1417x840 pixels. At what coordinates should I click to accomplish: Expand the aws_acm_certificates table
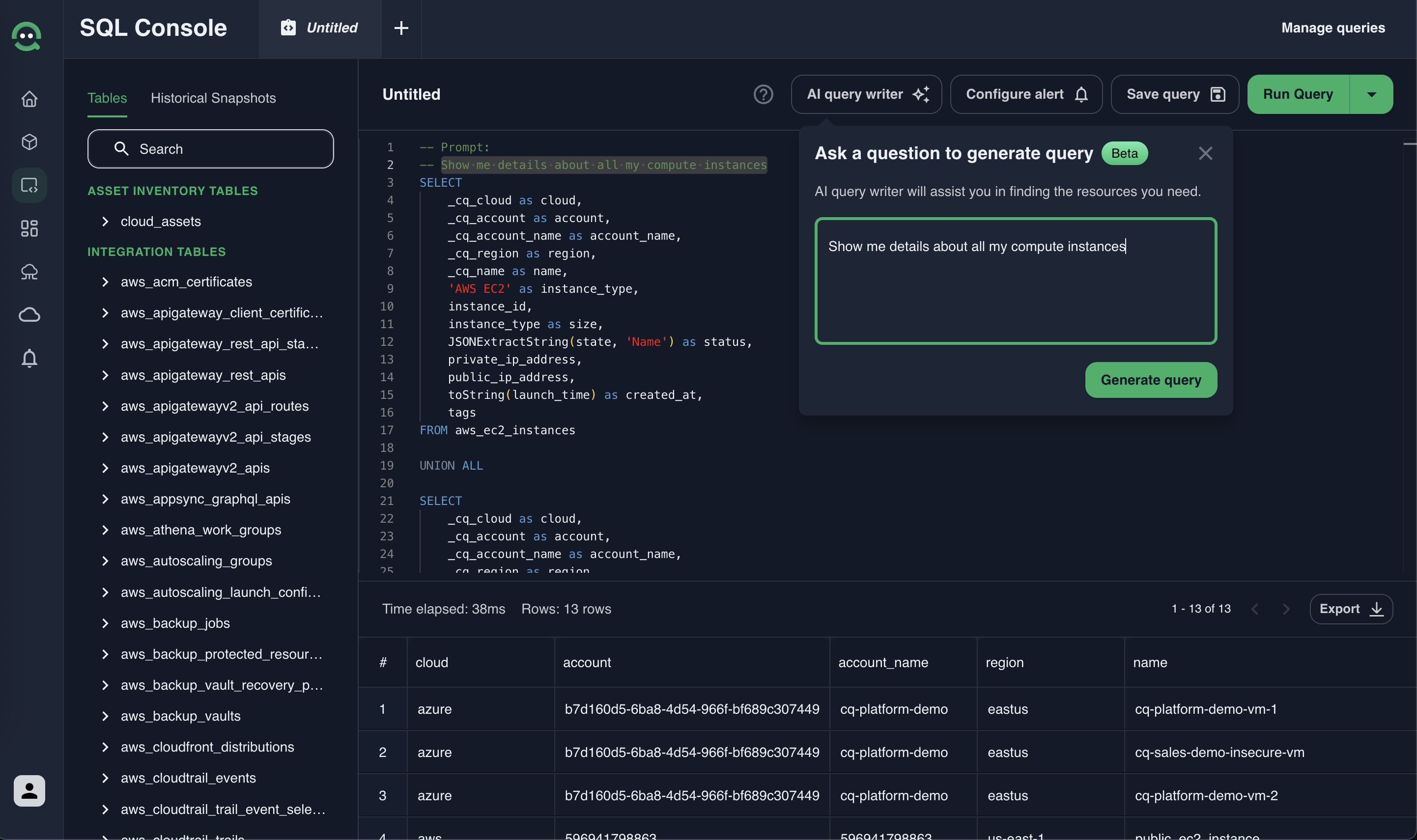click(105, 282)
